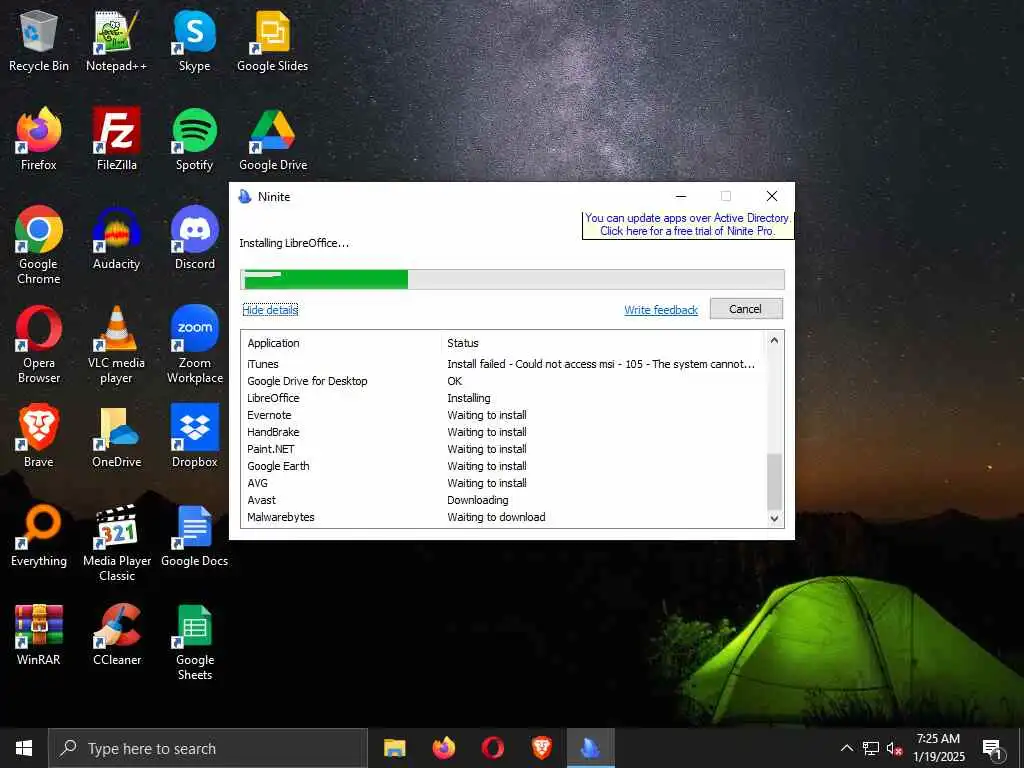This screenshot has width=1024, height=768.
Task: Select the Opera Browser desktop shortcut
Action: point(39,344)
